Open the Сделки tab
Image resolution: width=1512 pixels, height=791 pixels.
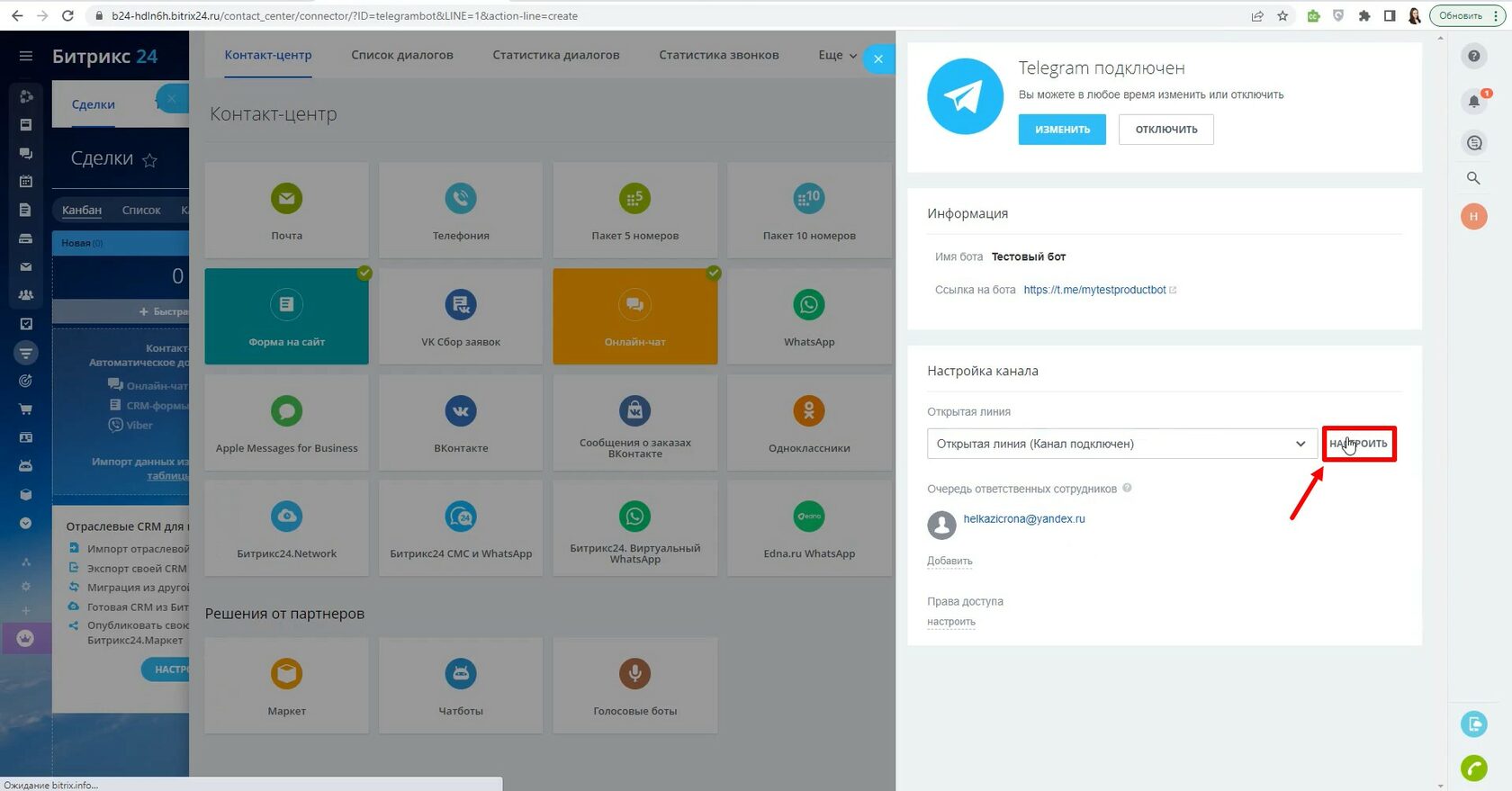(x=94, y=104)
